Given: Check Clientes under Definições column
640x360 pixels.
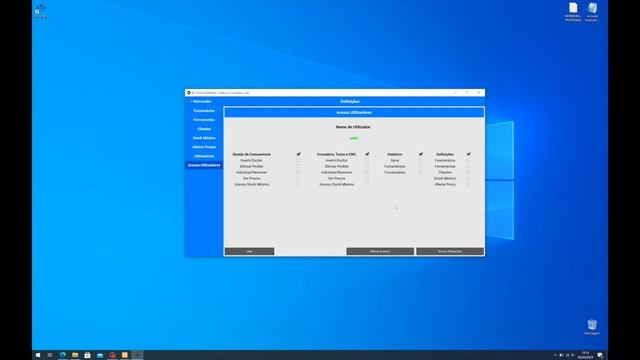Looking at the screenshot, I should [468, 172].
